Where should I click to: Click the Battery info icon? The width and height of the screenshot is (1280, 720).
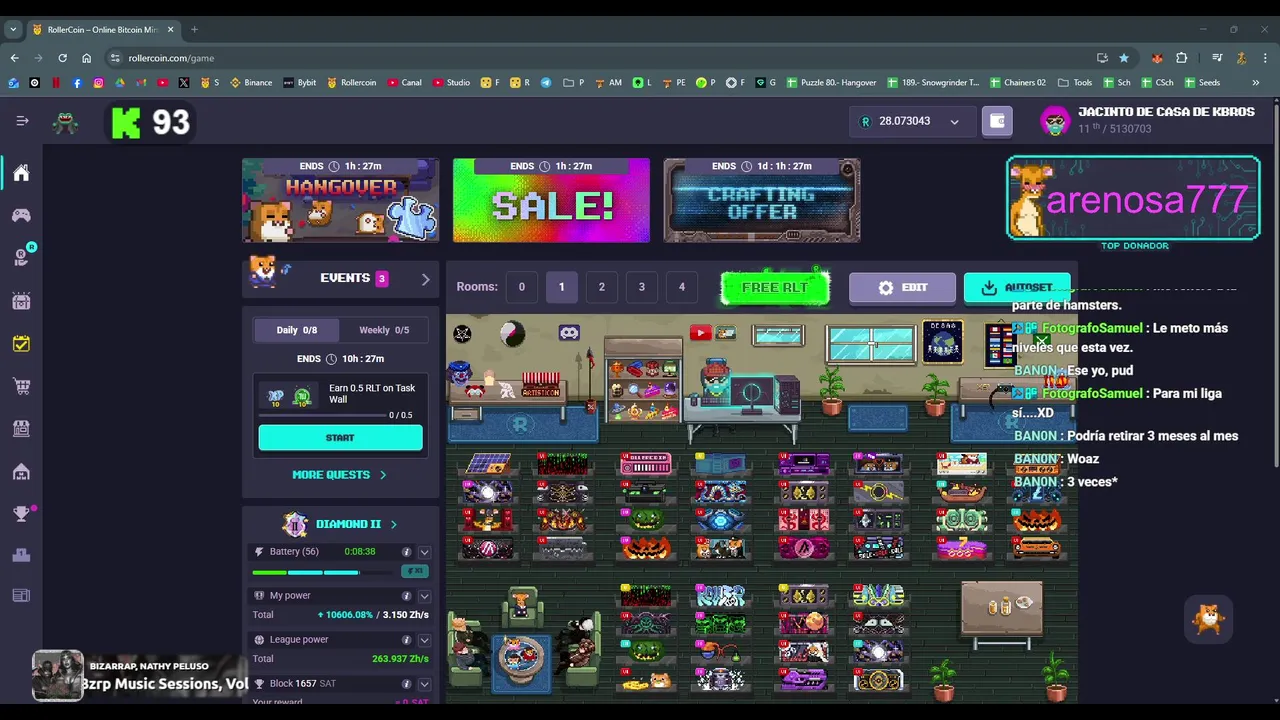(x=406, y=552)
